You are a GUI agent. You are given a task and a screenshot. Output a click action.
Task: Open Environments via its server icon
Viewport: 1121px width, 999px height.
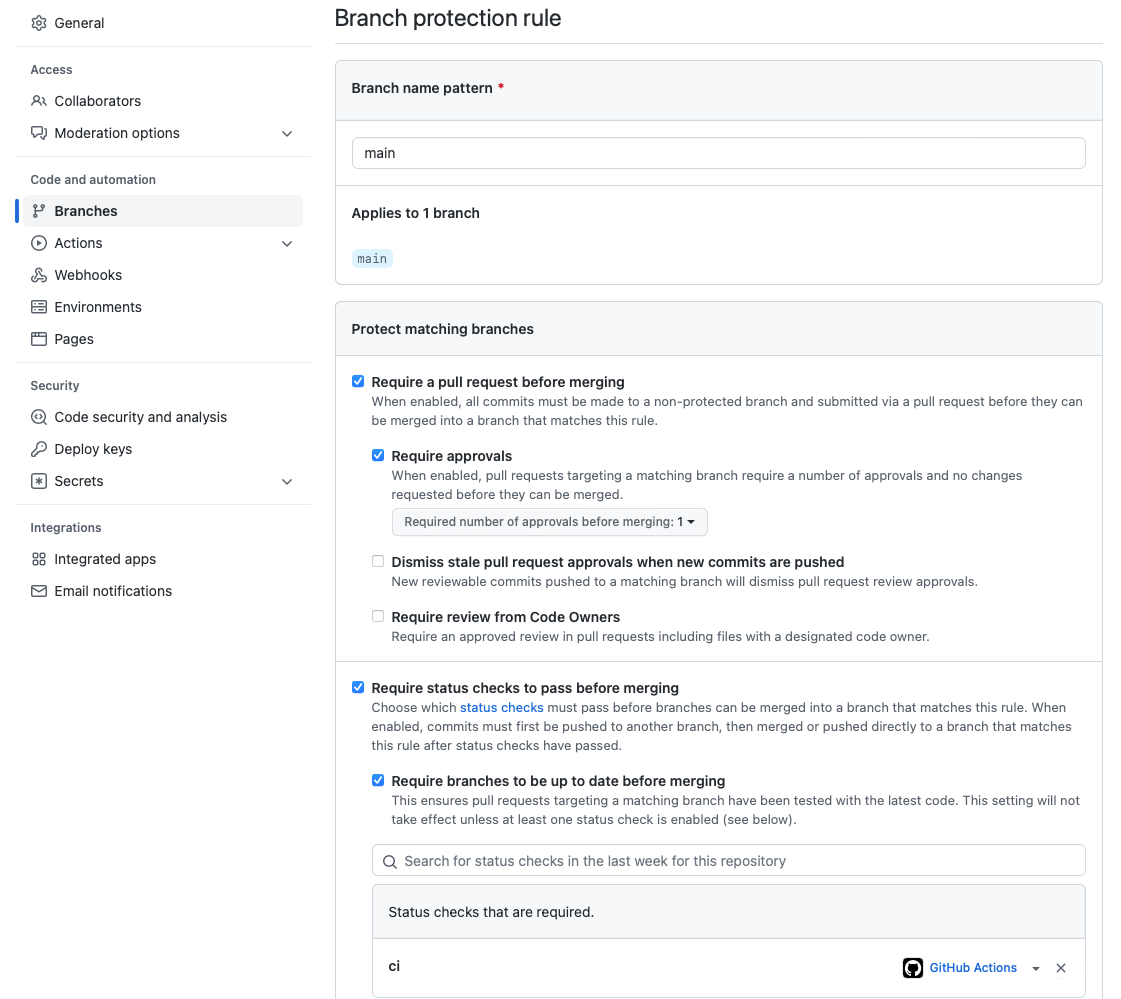point(38,307)
